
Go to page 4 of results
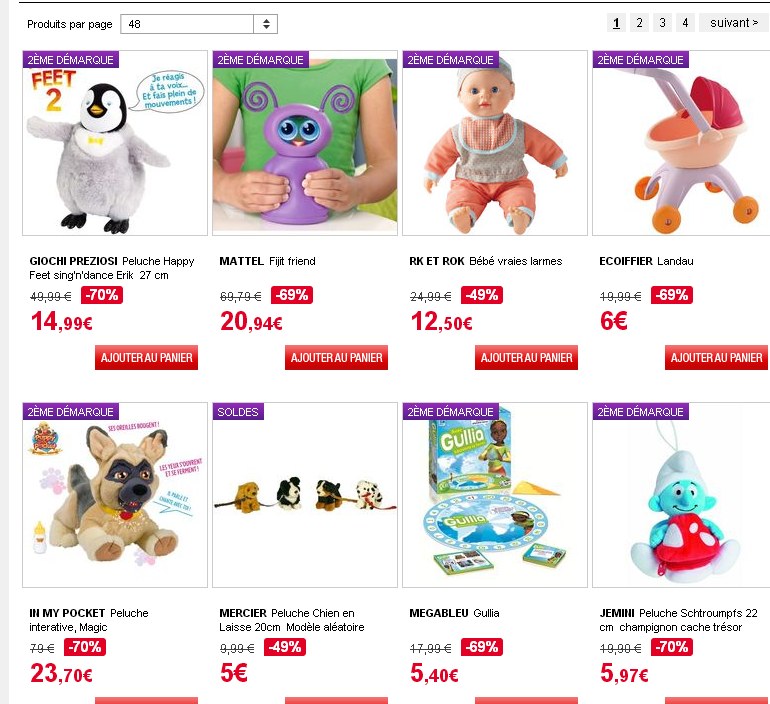click(685, 23)
